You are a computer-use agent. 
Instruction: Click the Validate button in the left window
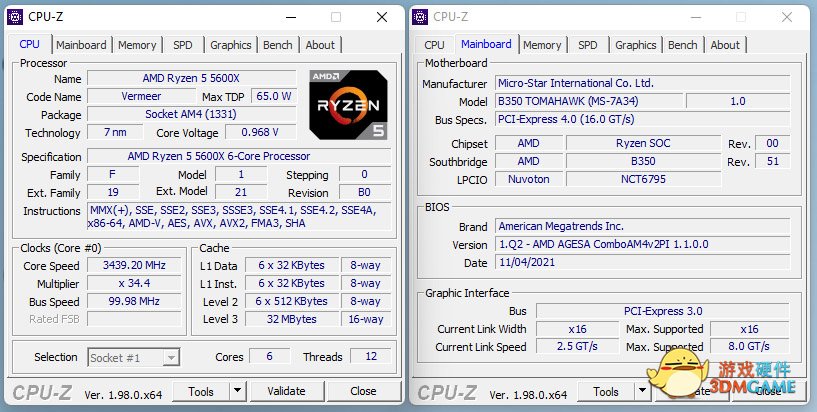287,391
